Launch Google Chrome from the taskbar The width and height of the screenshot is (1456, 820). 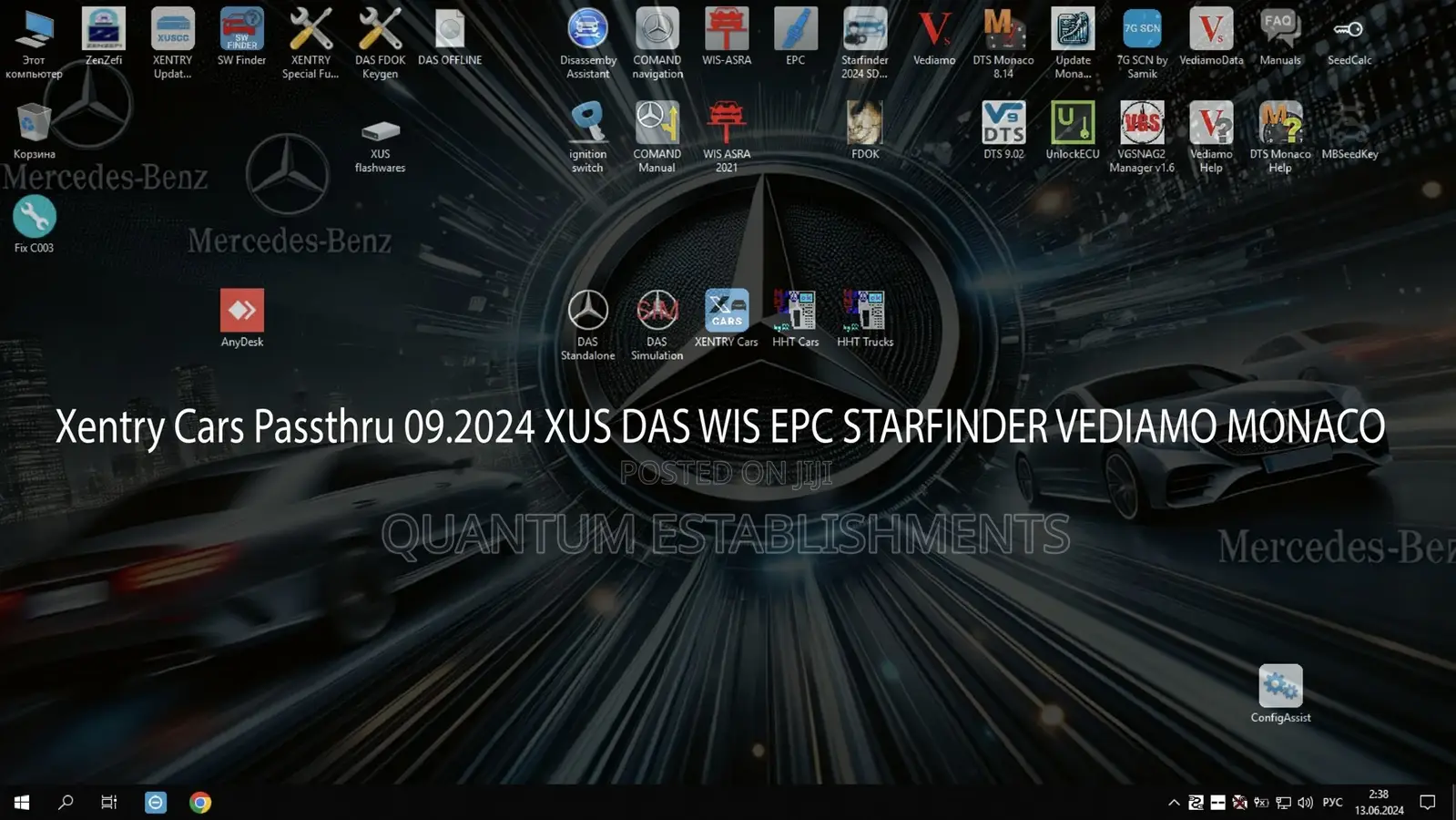pos(200,802)
